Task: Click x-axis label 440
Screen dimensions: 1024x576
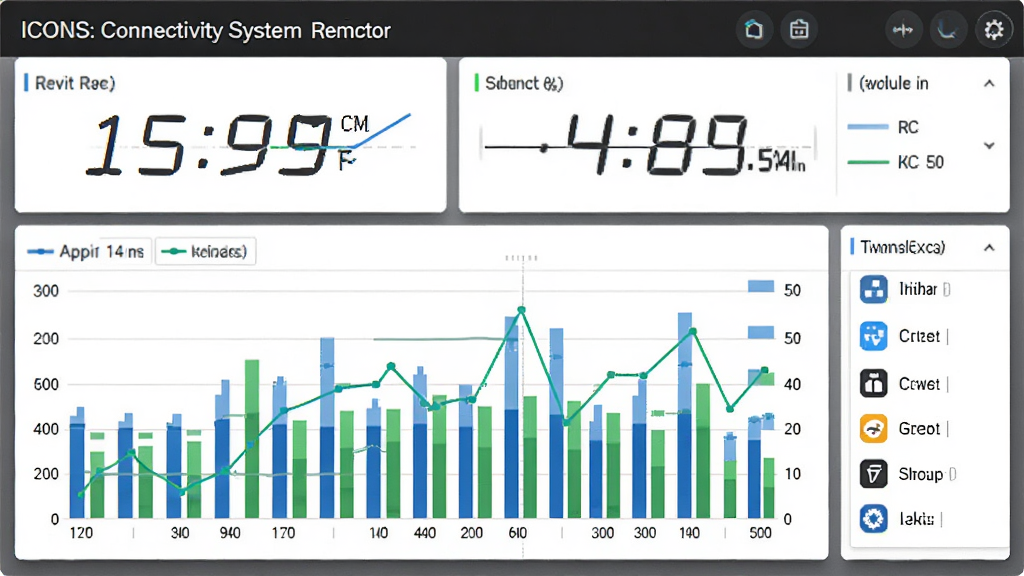Action: click(x=424, y=533)
